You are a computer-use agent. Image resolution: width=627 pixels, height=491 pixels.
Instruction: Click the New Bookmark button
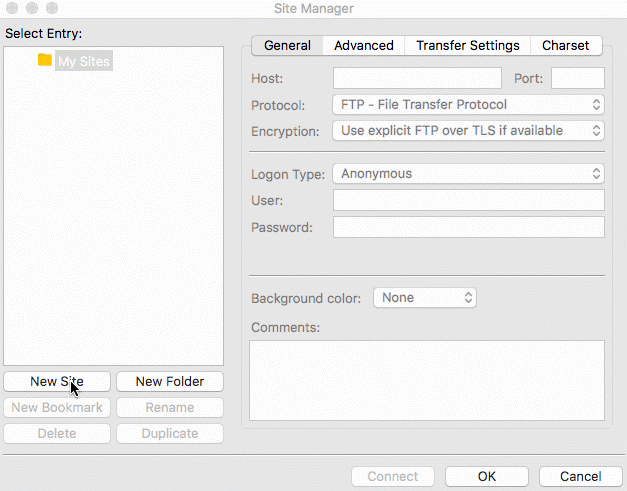click(57, 407)
